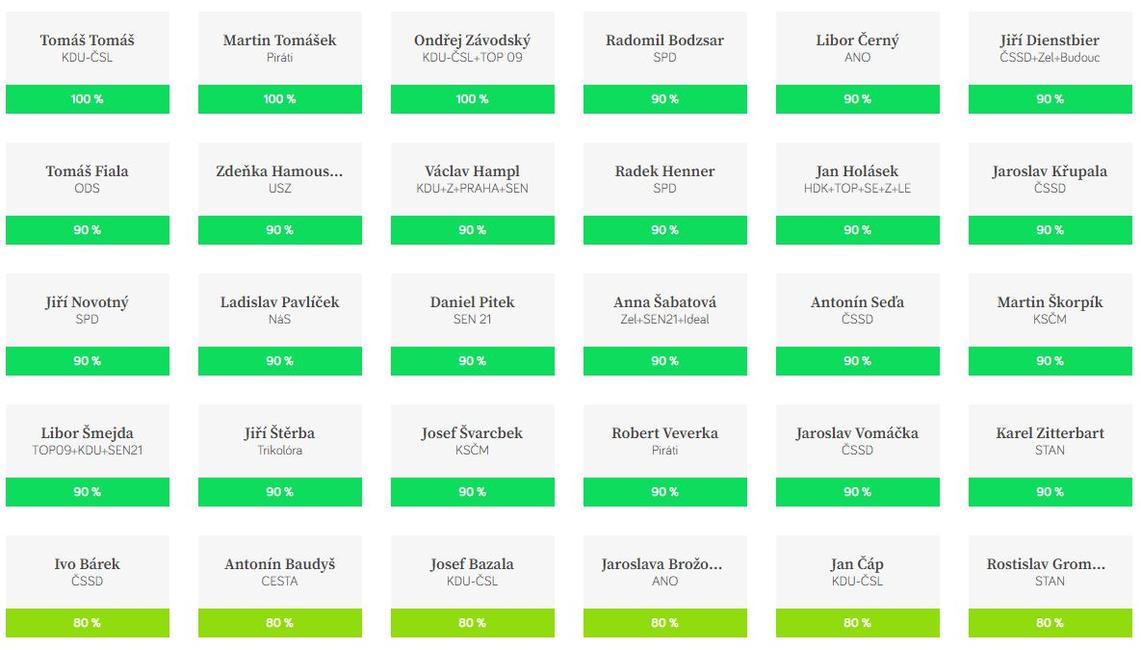Open Martin Škorpík's KSČM card
This screenshot has width=1141, height=650.
[1049, 310]
